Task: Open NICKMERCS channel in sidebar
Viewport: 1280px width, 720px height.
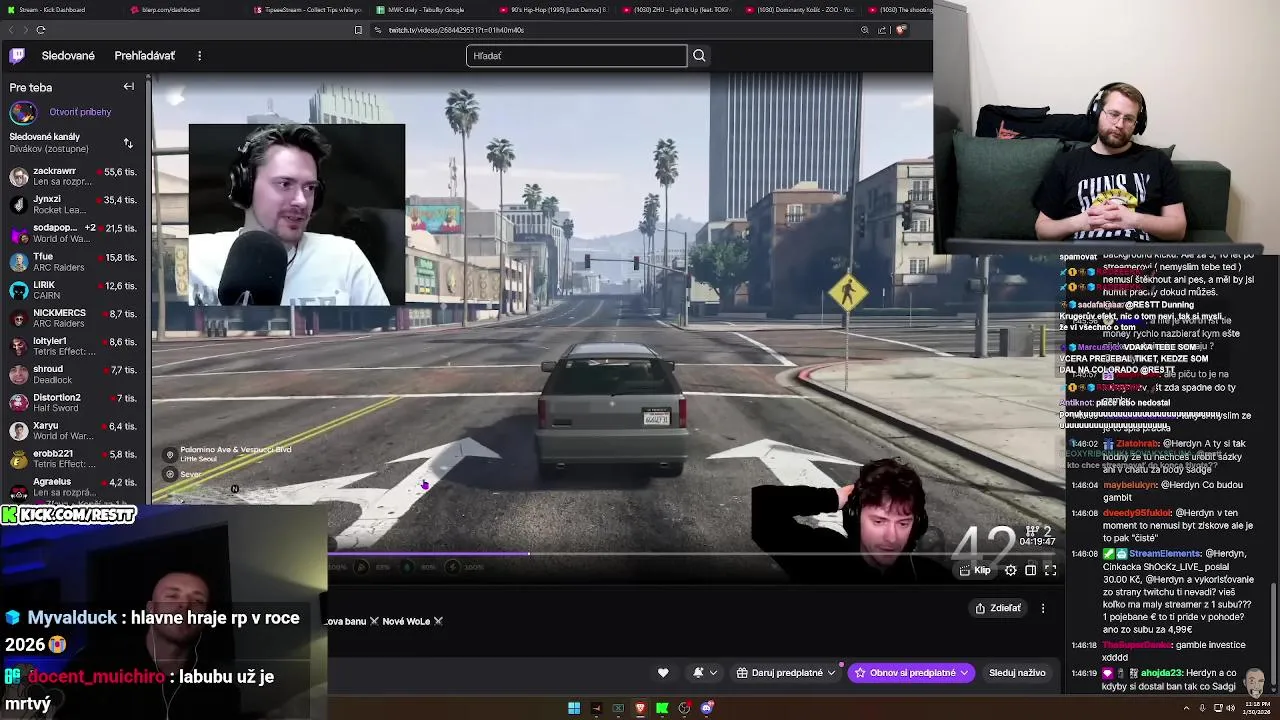Action: pos(73,318)
